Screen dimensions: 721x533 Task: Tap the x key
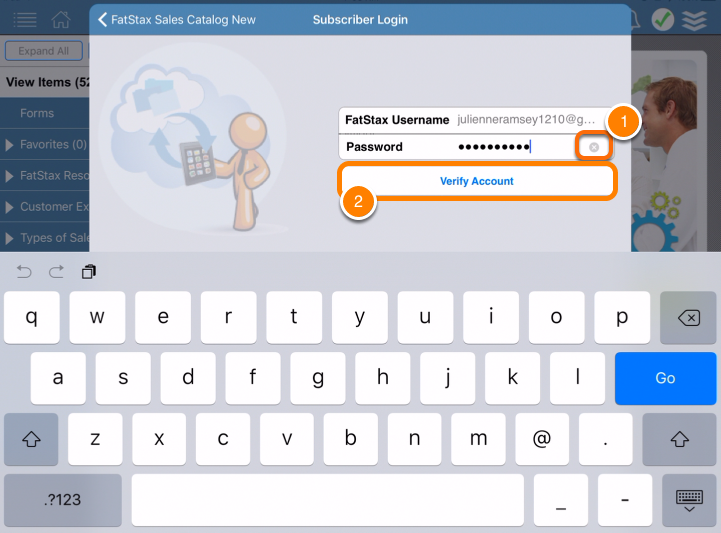(159, 439)
